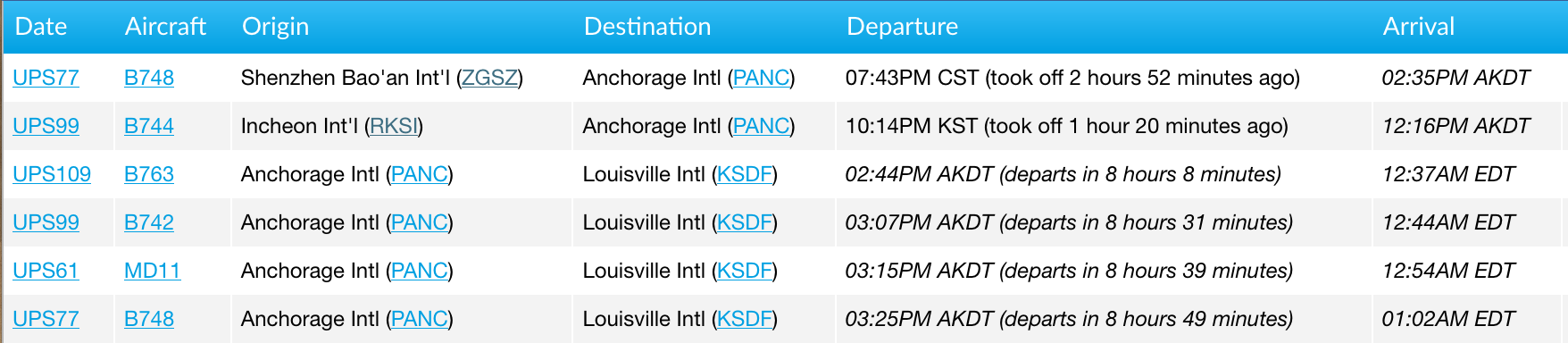Click the MD11 aircraft type link
This screenshot has width=1568, height=343.
[152, 271]
